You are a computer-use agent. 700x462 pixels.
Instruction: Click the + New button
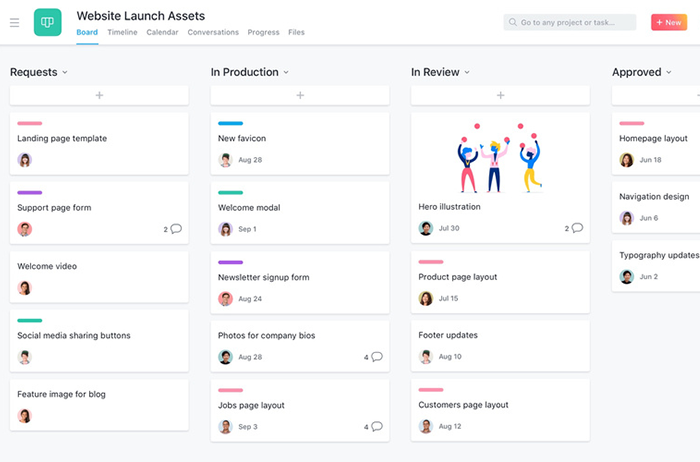(x=669, y=22)
